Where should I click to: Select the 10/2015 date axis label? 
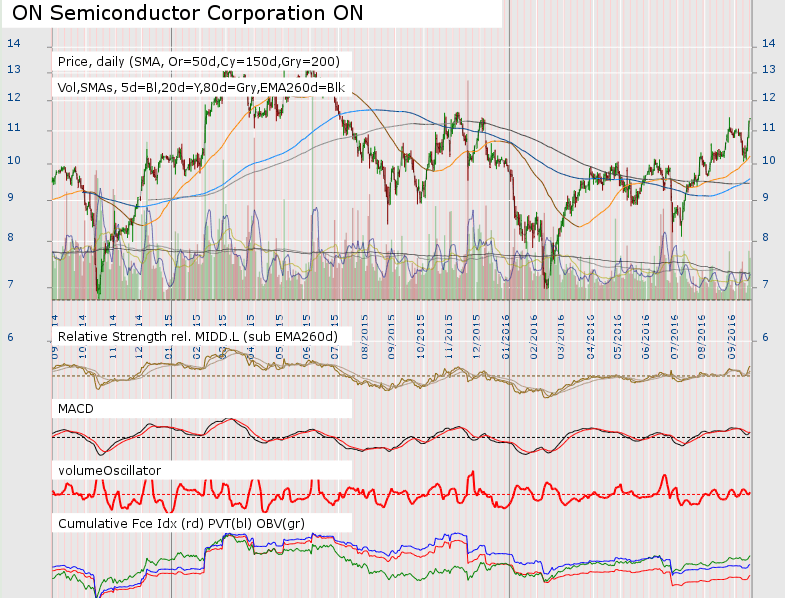(421, 337)
